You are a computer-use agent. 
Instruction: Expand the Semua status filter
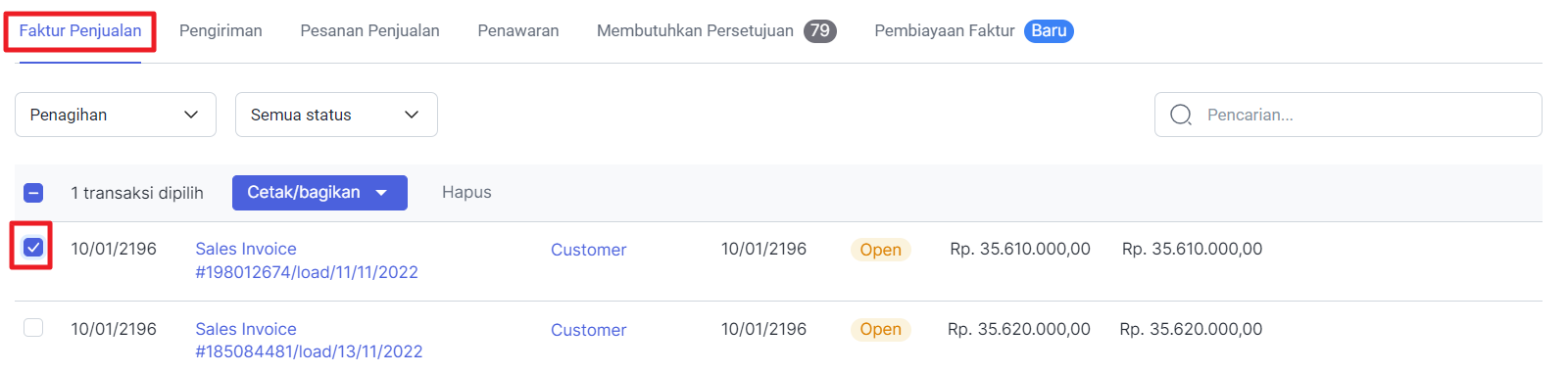336,115
